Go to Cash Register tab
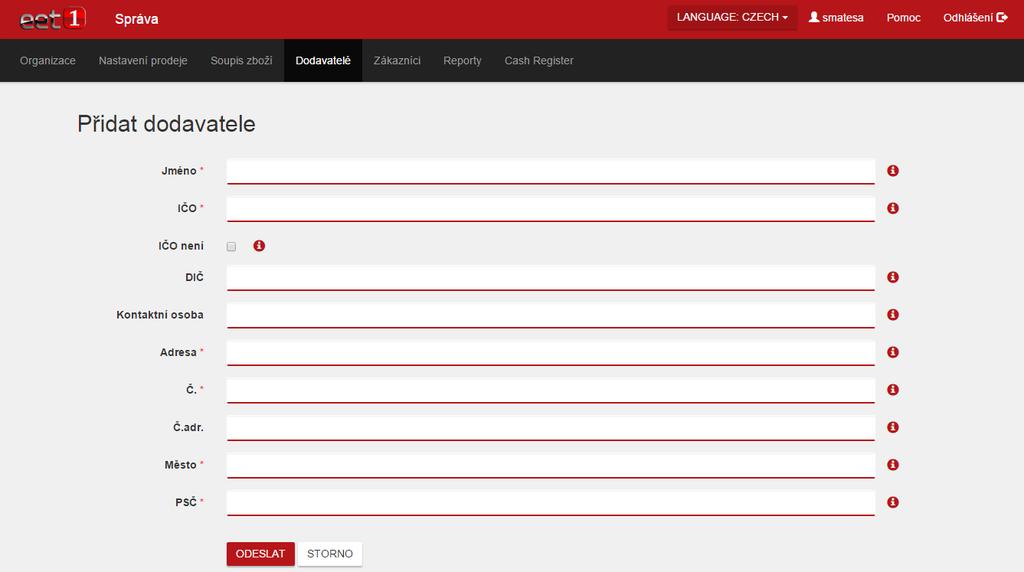Image resolution: width=1024 pixels, height=572 pixels. [x=539, y=61]
